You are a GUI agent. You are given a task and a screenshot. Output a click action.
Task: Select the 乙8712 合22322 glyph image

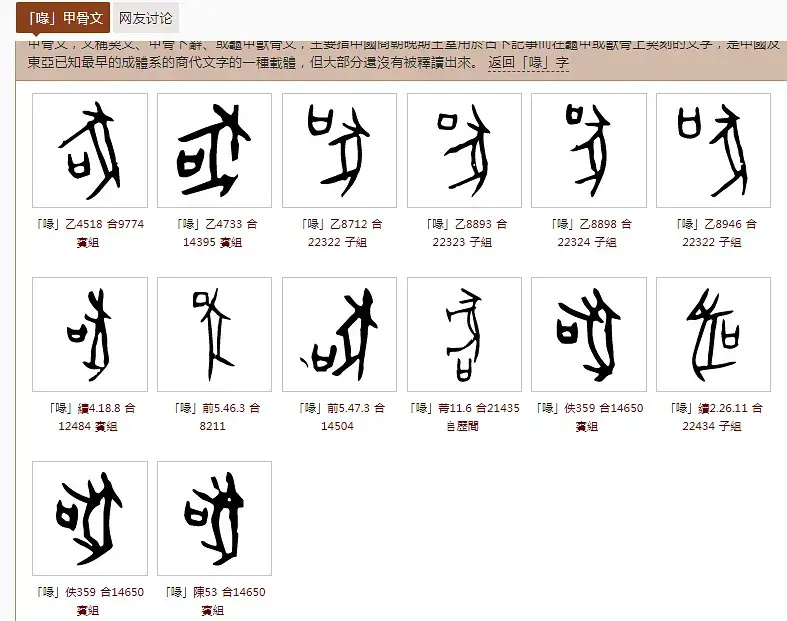[339, 150]
